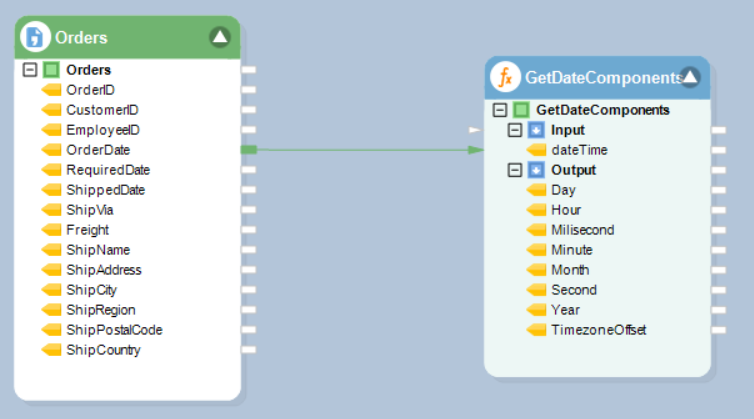The height and width of the screenshot is (419, 754).
Task: Collapse the Output node group
Action: coord(515,170)
